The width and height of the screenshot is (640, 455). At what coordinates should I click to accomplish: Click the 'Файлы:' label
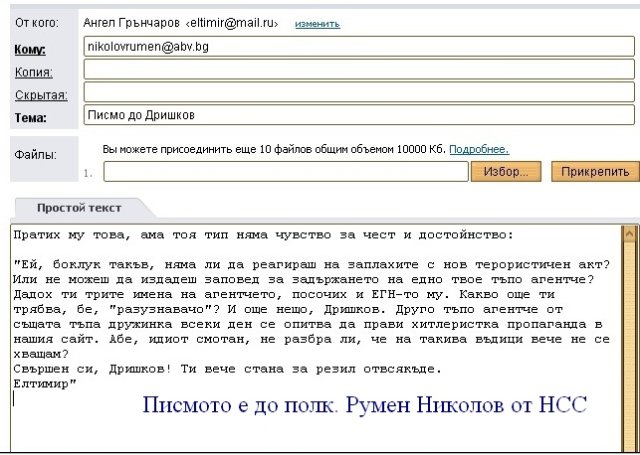(x=36, y=155)
